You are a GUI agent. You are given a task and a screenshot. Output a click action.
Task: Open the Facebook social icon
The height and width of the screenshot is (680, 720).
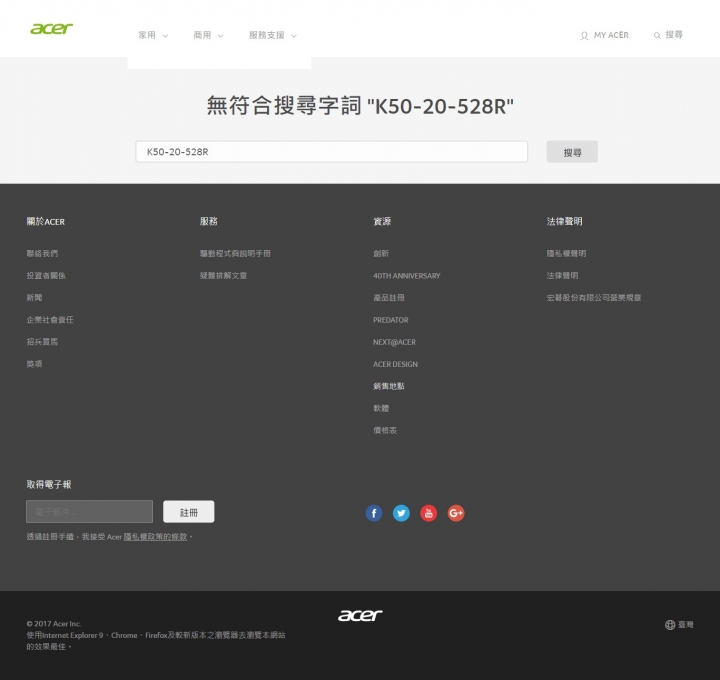coord(374,513)
